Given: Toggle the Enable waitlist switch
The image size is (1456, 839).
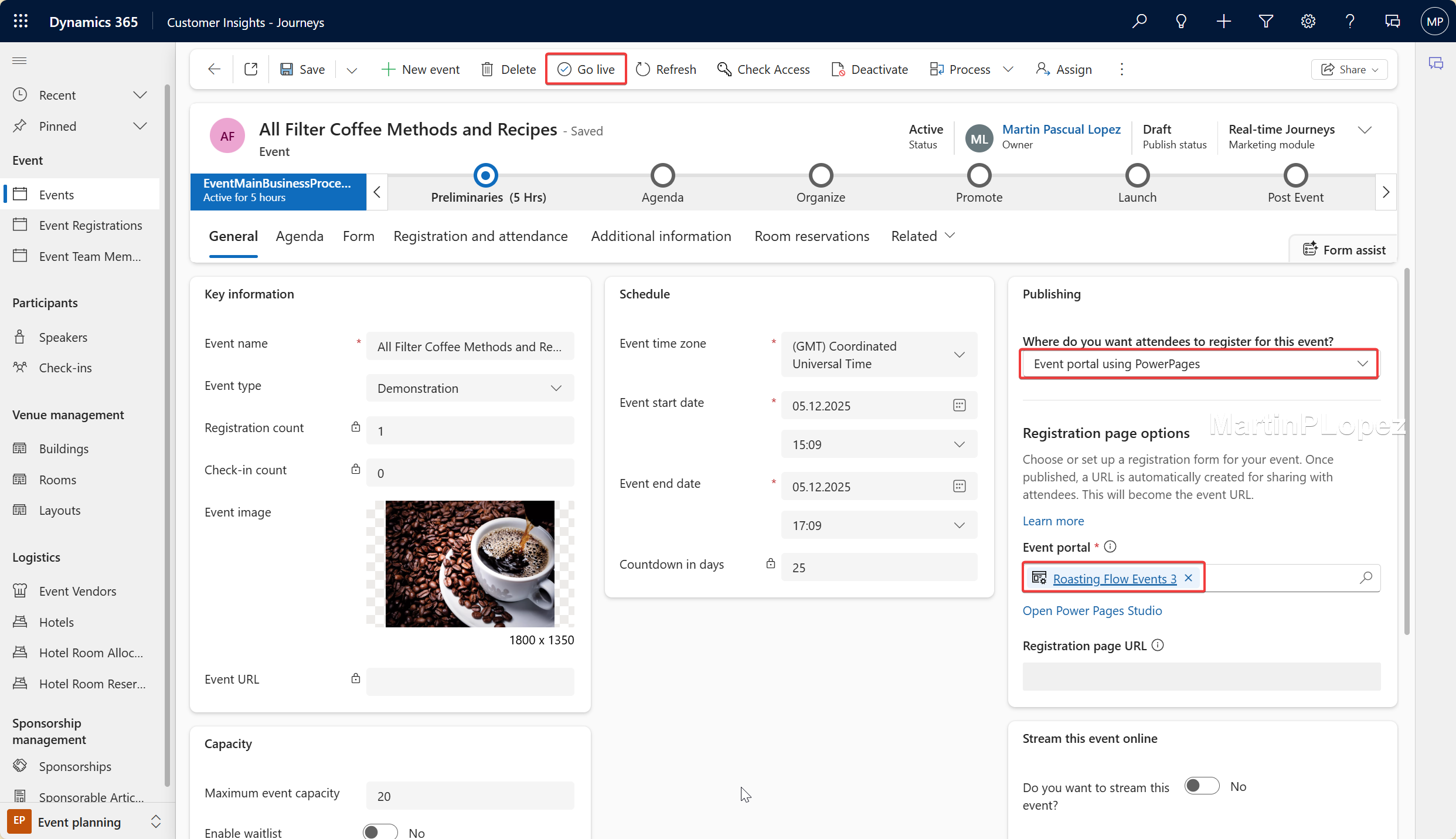Looking at the screenshot, I should [x=380, y=831].
